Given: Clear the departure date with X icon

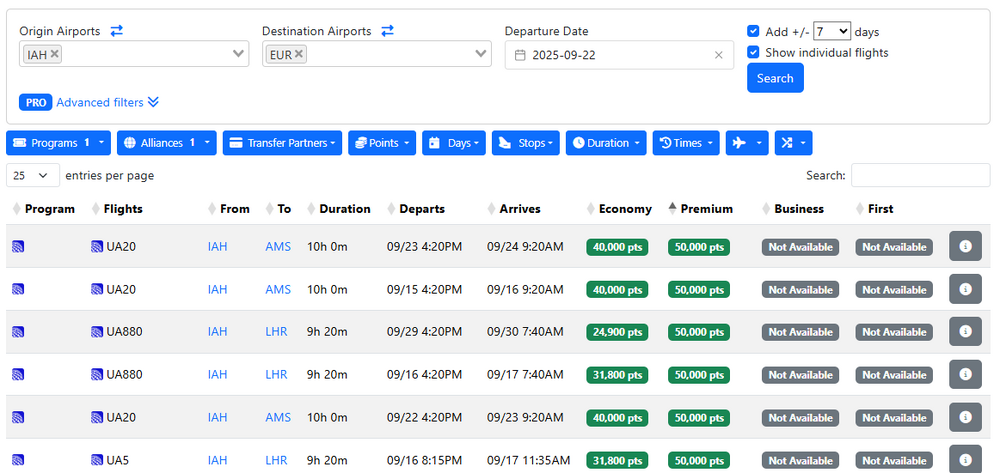Looking at the screenshot, I should pos(718,55).
